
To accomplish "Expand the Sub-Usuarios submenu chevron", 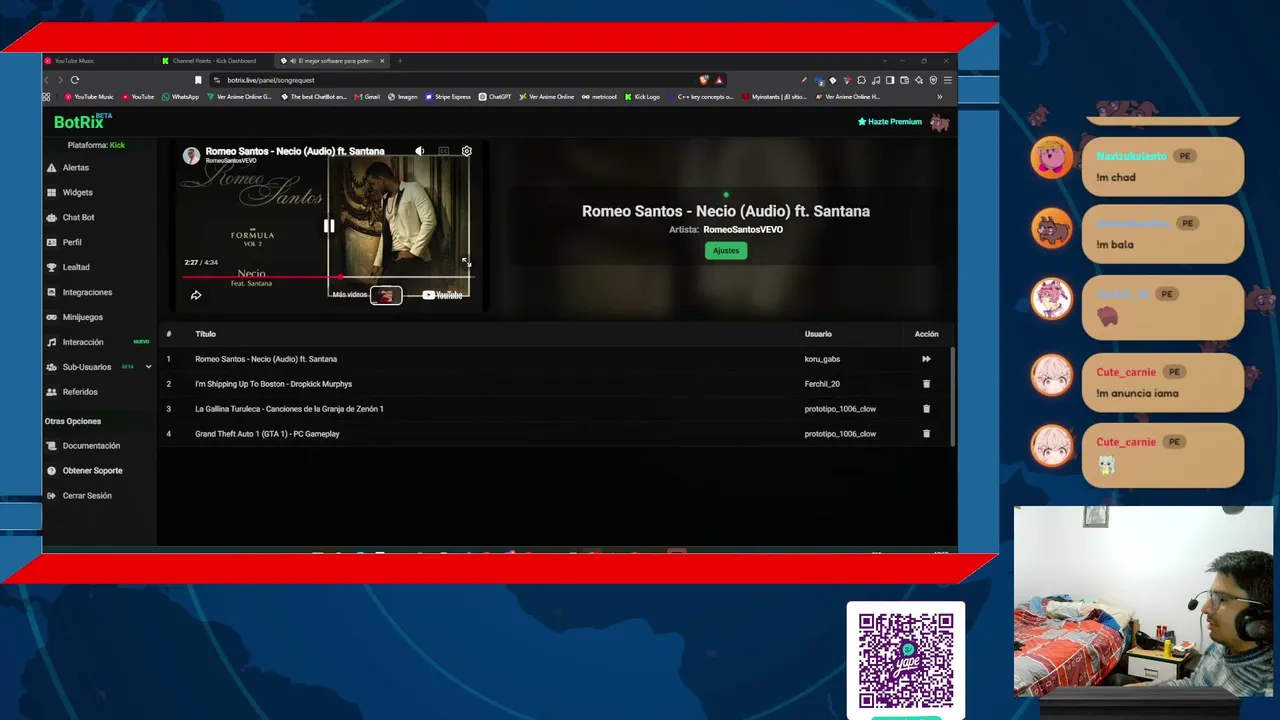I will point(148,367).
